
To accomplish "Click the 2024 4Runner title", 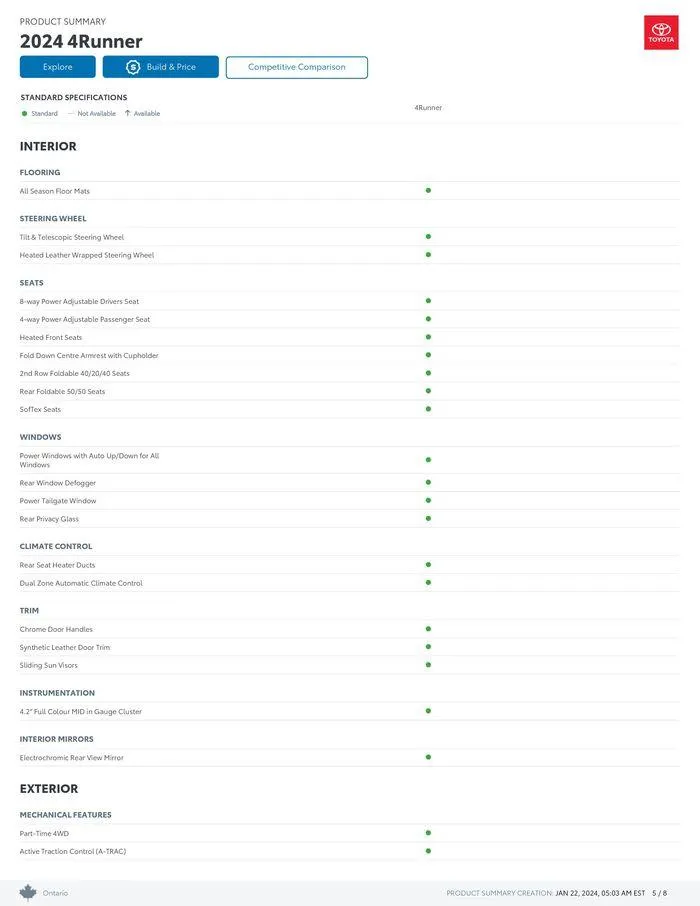I will pos(81,41).
